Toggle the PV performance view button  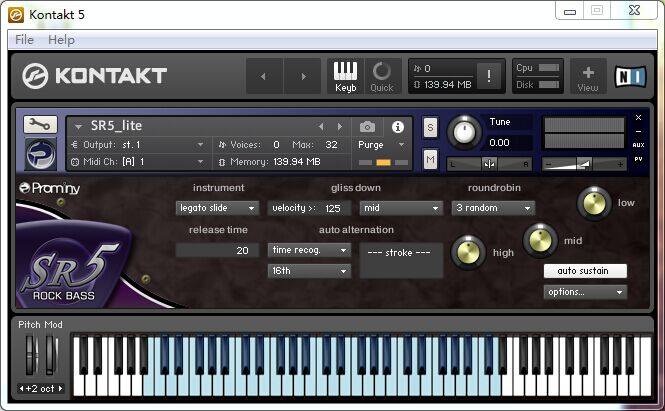638,159
